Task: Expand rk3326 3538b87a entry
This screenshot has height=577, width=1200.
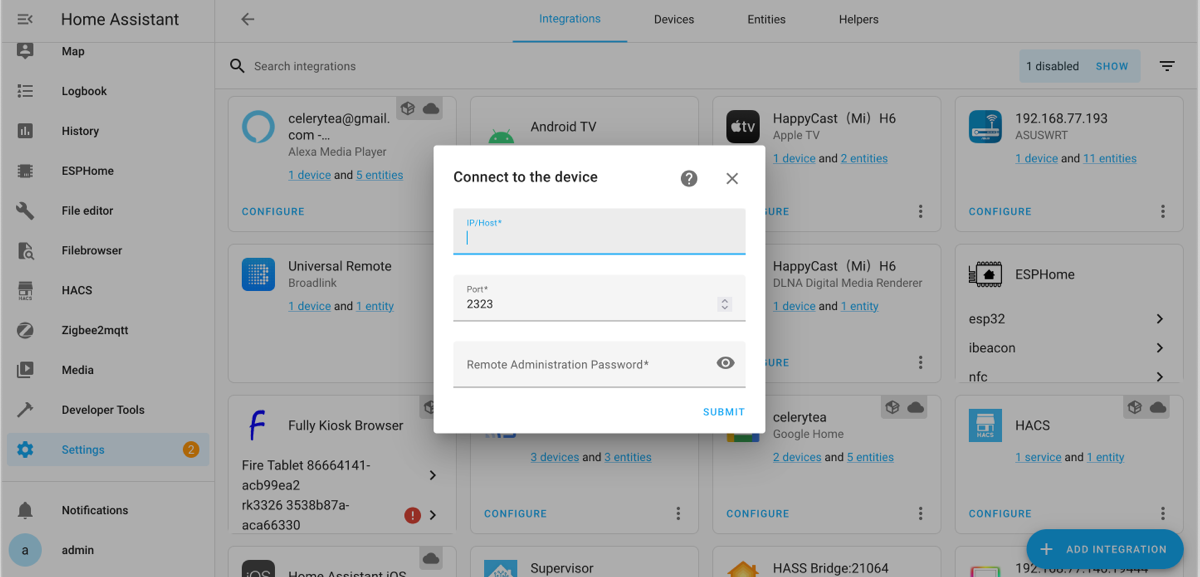Action: (433, 515)
